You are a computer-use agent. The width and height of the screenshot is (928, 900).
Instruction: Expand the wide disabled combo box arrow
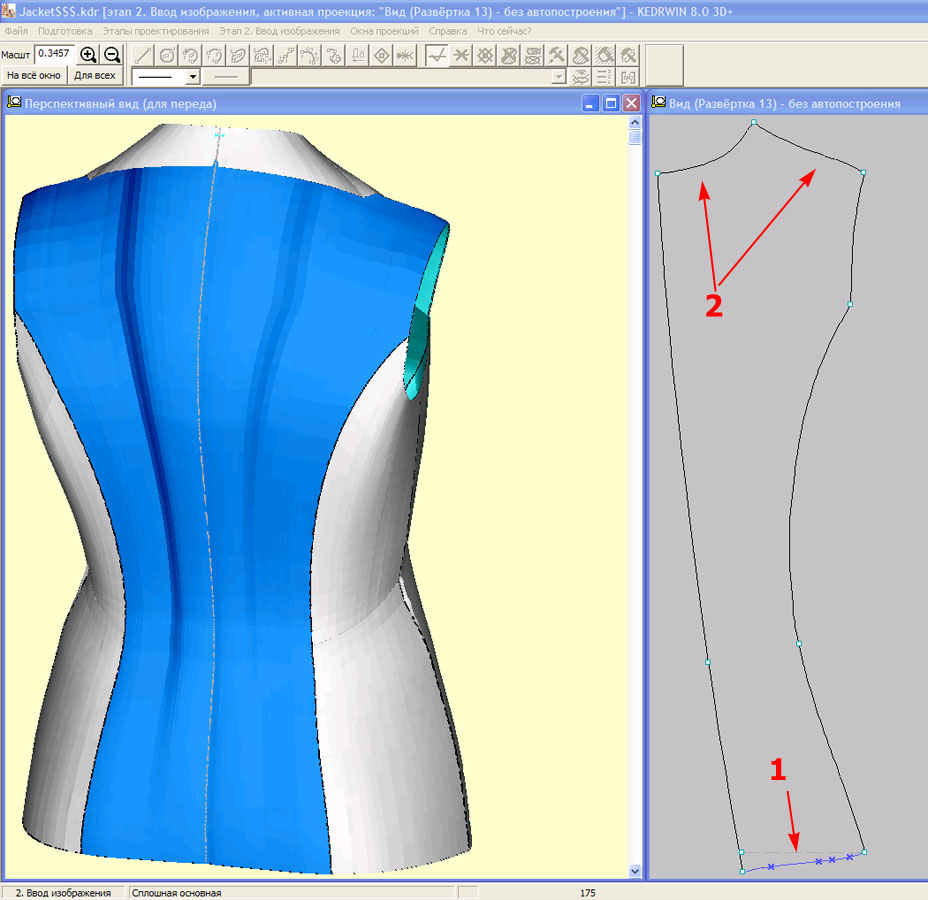pos(559,77)
